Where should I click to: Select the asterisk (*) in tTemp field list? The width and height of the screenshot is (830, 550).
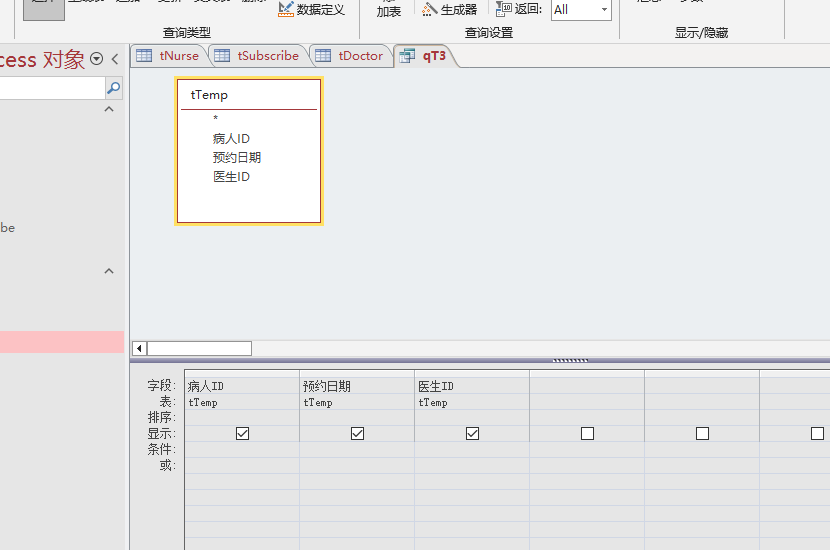tap(215, 119)
